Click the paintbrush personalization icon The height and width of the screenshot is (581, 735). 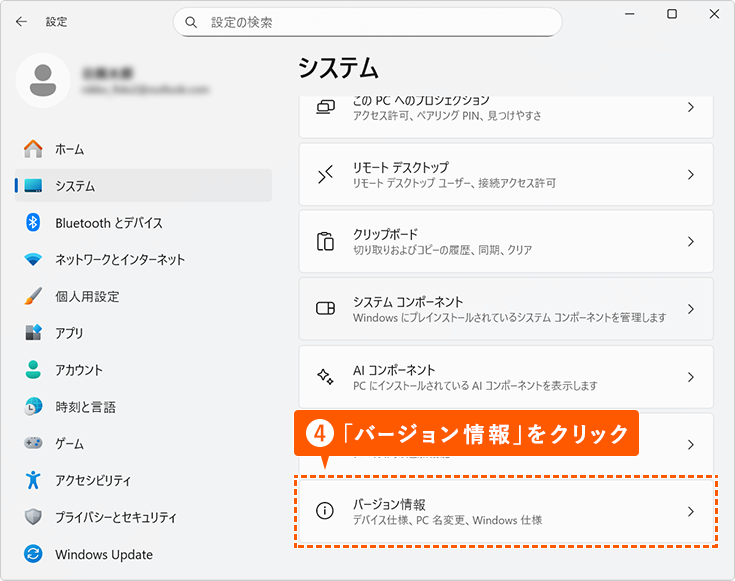pos(34,297)
